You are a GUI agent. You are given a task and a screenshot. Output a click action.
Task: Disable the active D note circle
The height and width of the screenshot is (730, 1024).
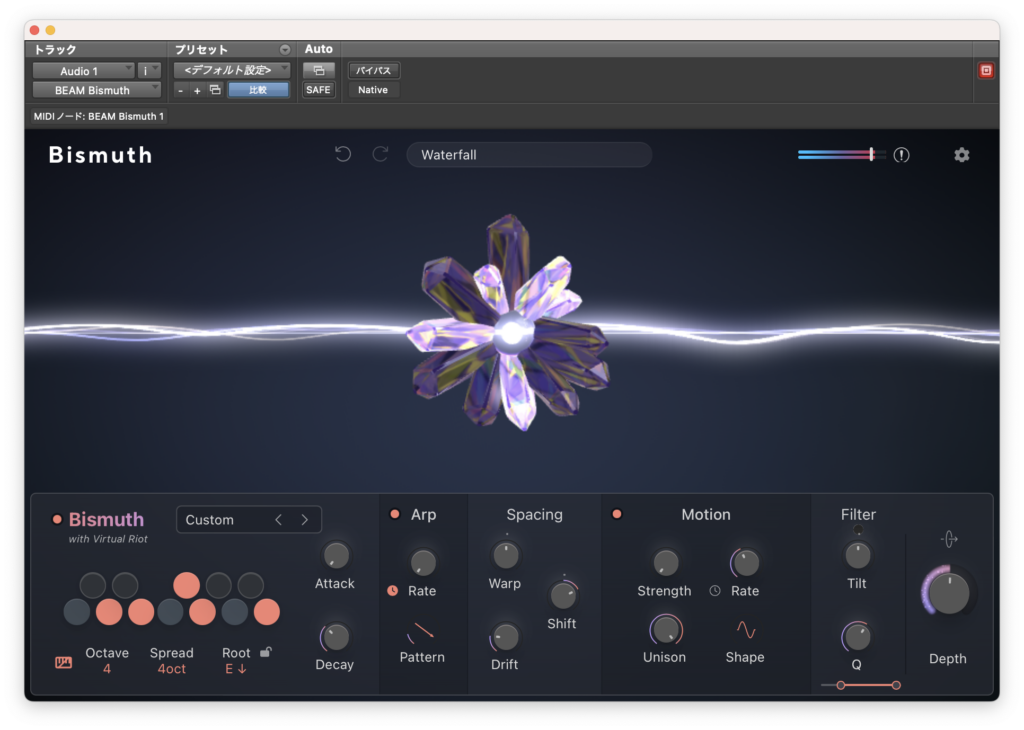coord(109,612)
